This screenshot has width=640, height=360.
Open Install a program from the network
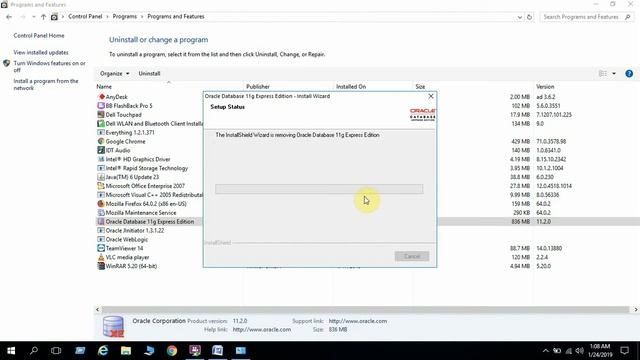pos(46,84)
